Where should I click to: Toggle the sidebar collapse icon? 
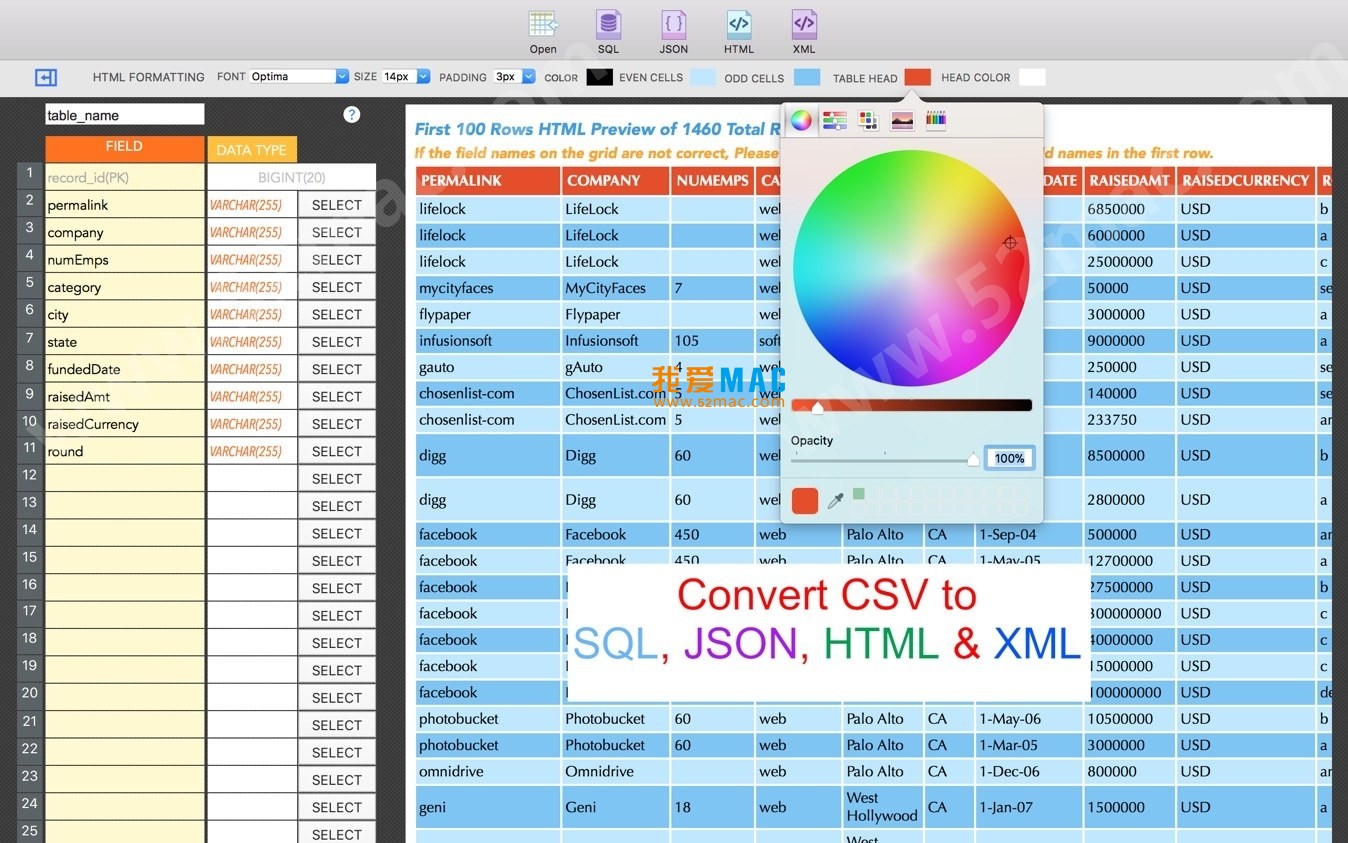46,77
